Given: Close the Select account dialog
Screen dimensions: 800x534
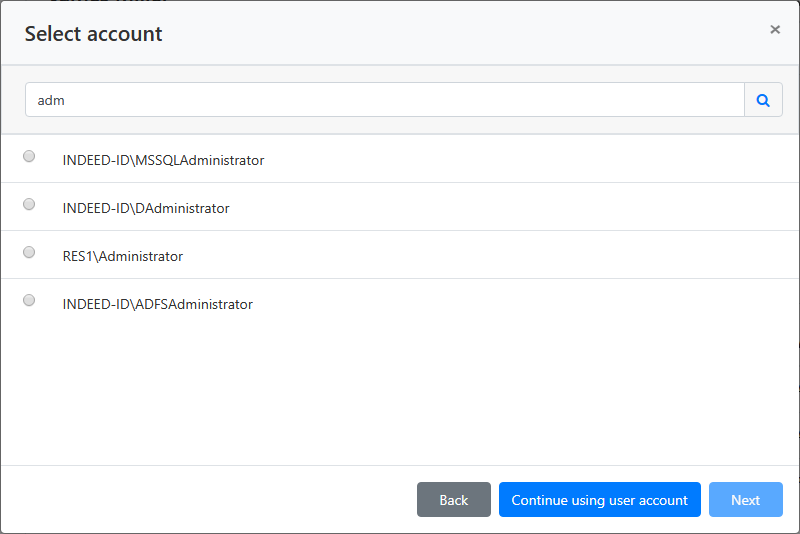Looking at the screenshot, I should [774, 30].
